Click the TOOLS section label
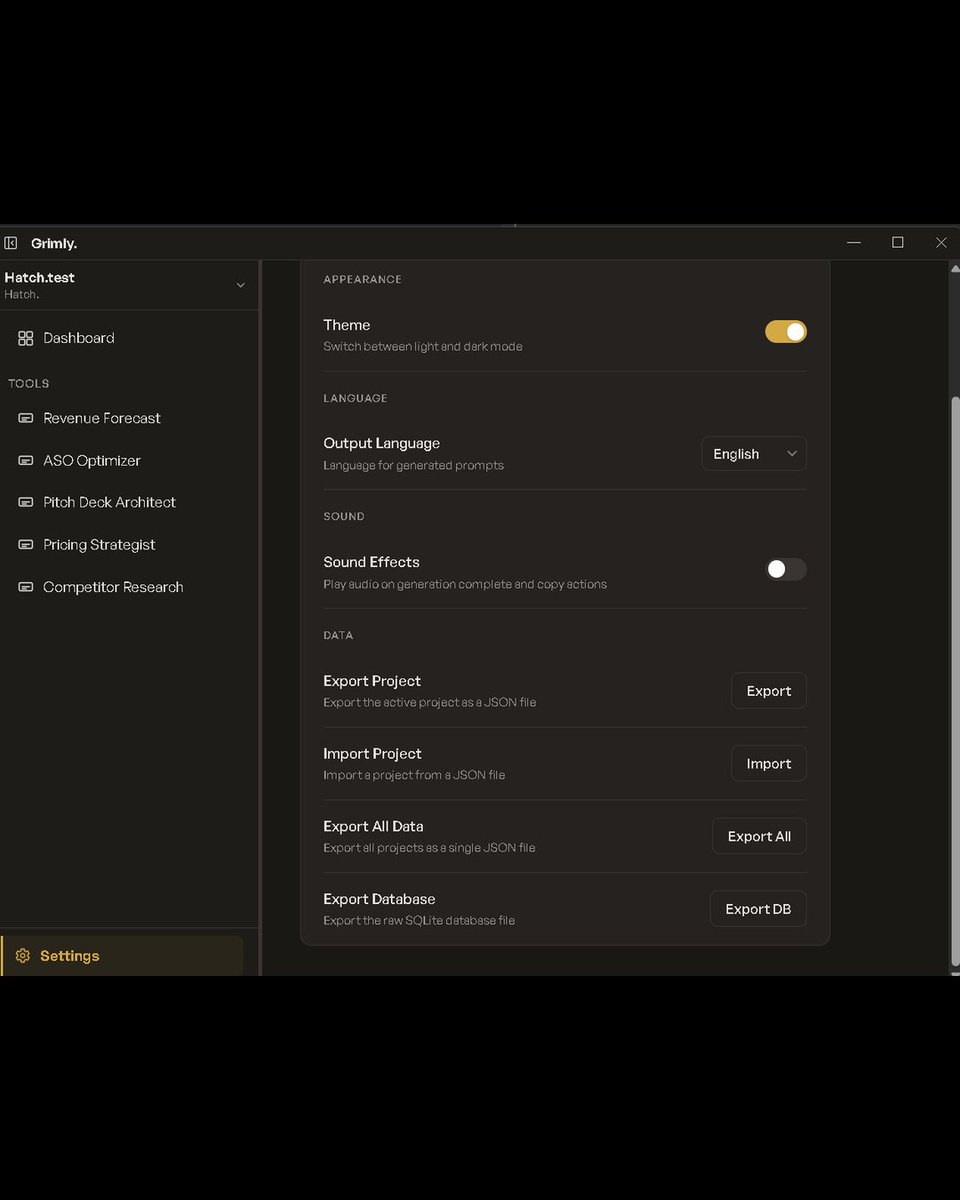 coord(29,384)
